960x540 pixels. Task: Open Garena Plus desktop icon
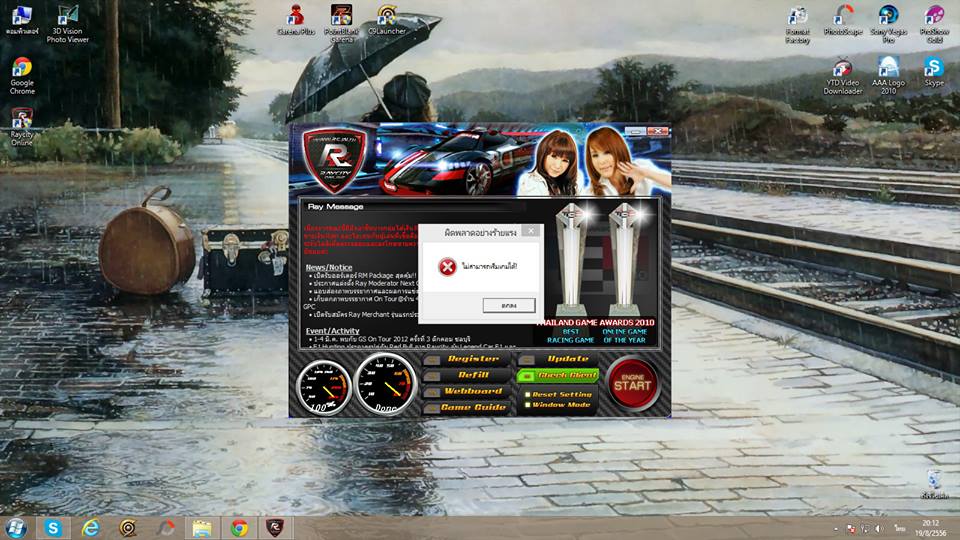tap(296, 20)
